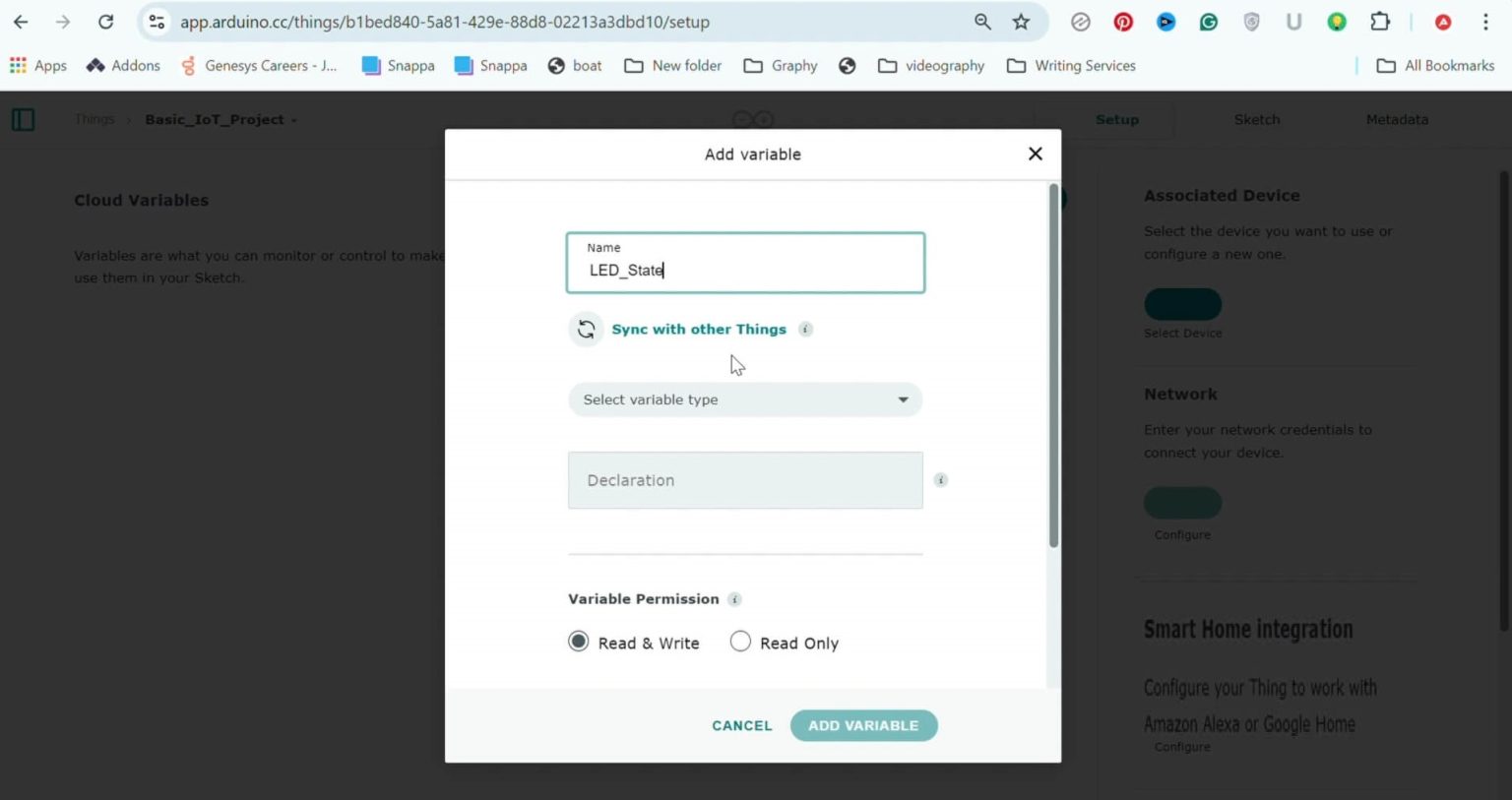The image size is (1512, 800).
Task: Switch to the Sketch tab
Action: (1257, 119)
